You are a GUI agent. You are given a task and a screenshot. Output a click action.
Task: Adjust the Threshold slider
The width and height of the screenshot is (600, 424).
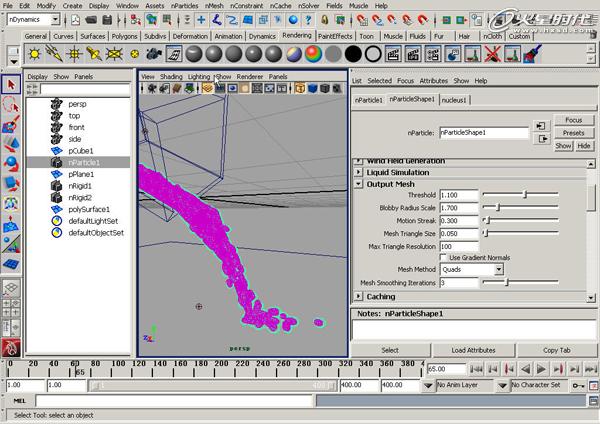[525, 195]
